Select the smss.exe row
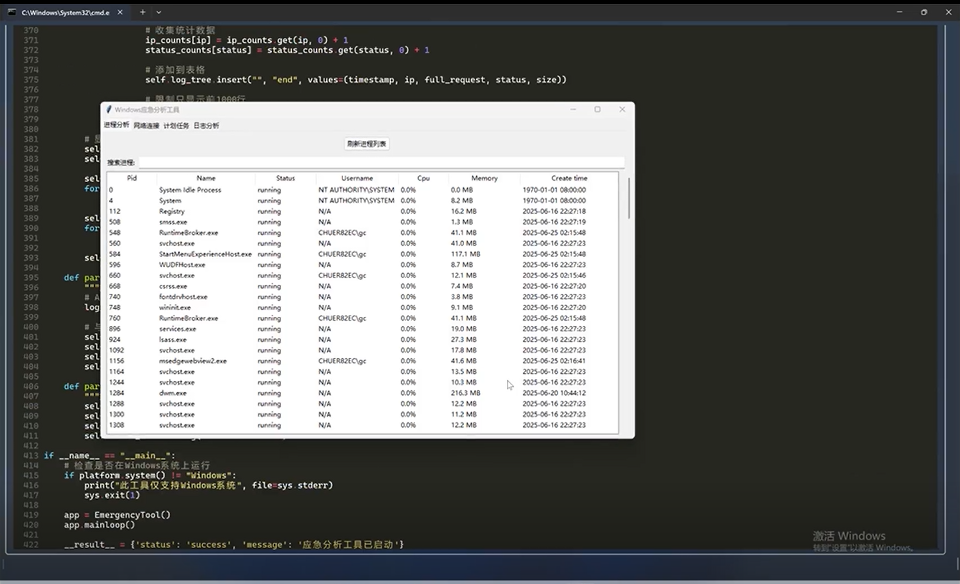The image size is (960, 584). [362, 222]
